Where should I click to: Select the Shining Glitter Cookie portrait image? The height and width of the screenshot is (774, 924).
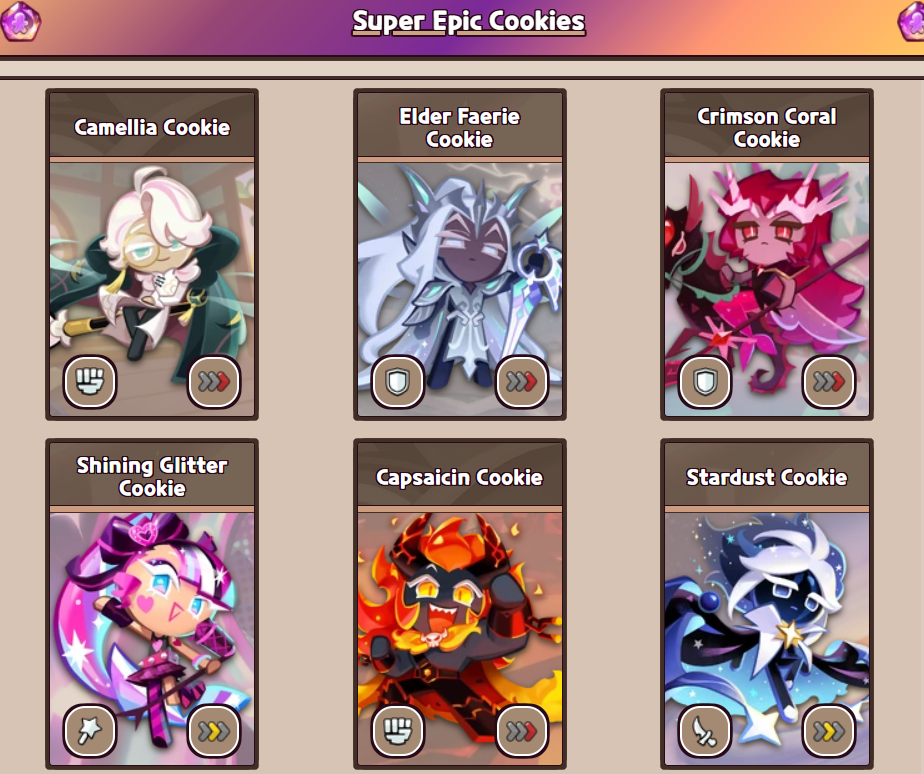click(152, 639)
